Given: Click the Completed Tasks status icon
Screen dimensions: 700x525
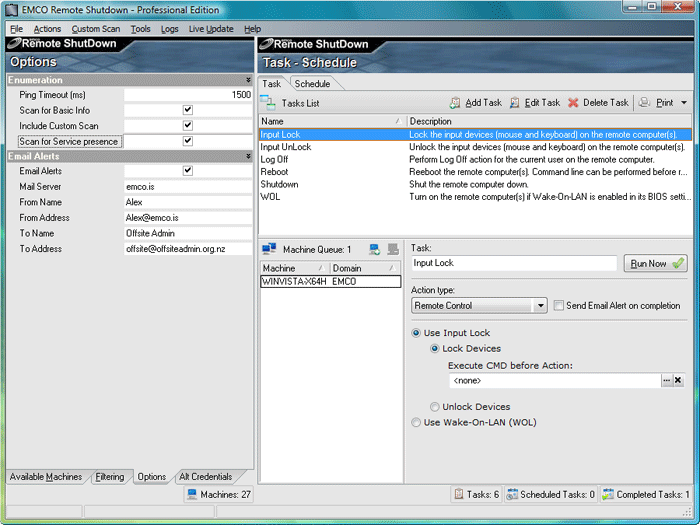Looking at the screenshot, I should click(x=608, y=494).
